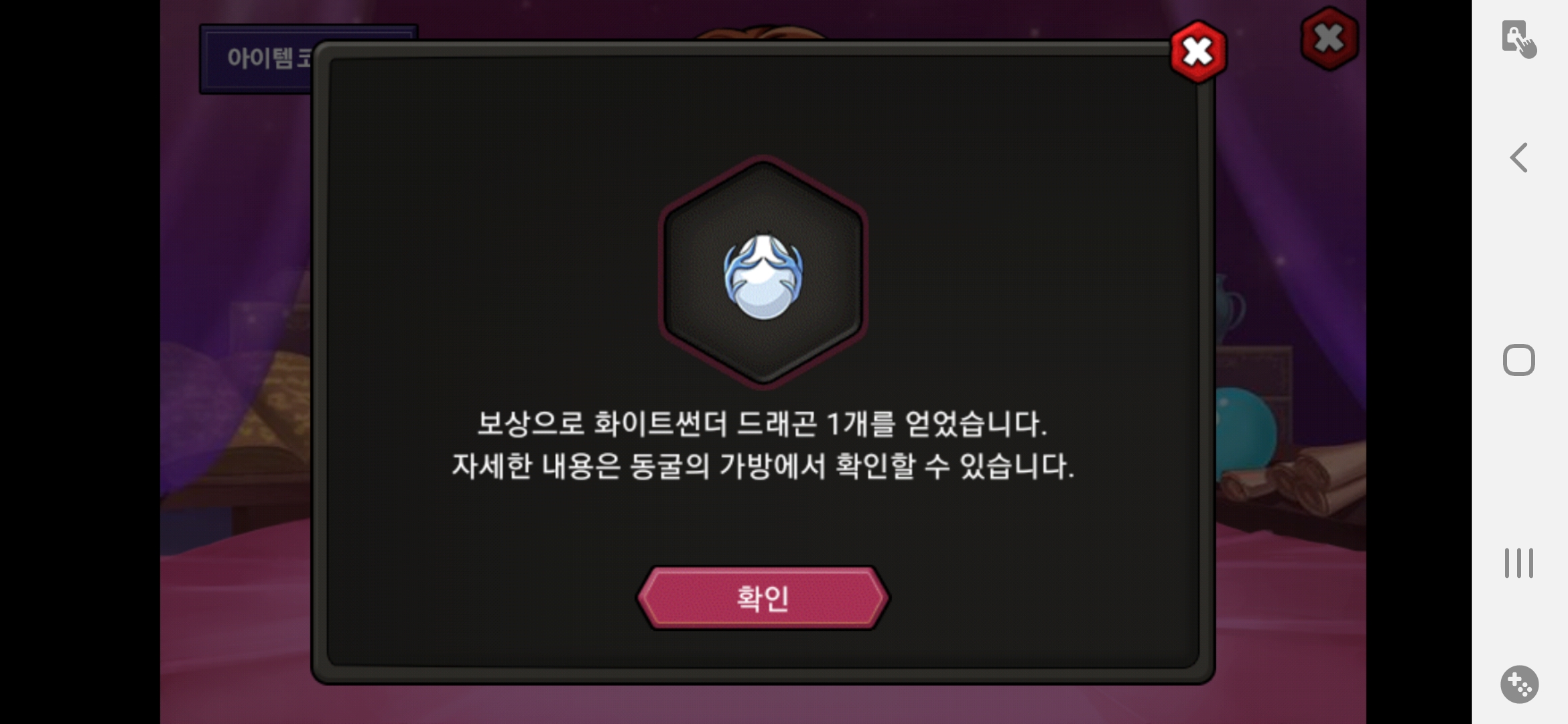Activate the touch lock icon in side bar

click(x=1518, y=40)
